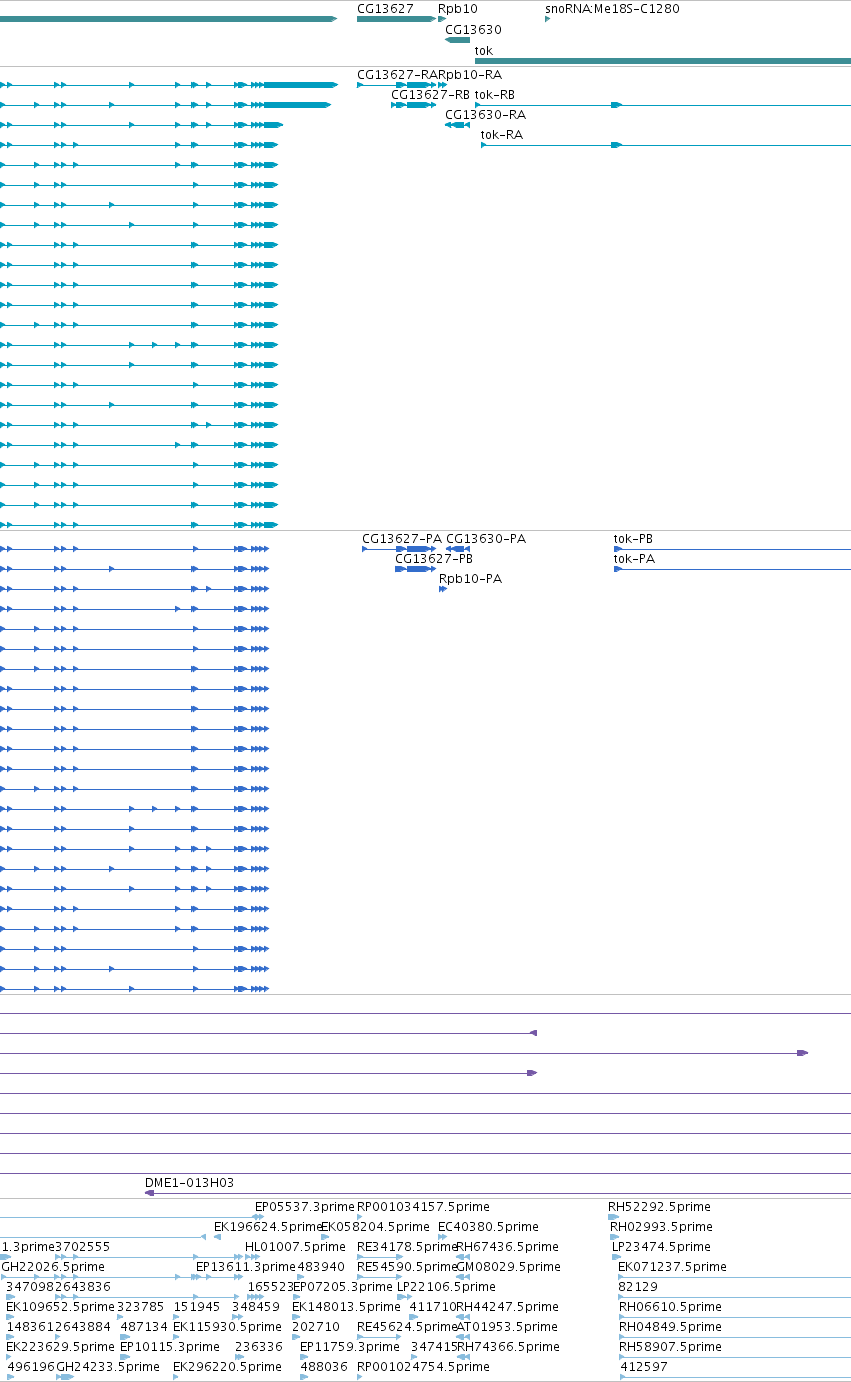The width and height of the screenshot is (851, 1382).
Task: Click the CG13627-PA CDS label
Action: [401, 538]
